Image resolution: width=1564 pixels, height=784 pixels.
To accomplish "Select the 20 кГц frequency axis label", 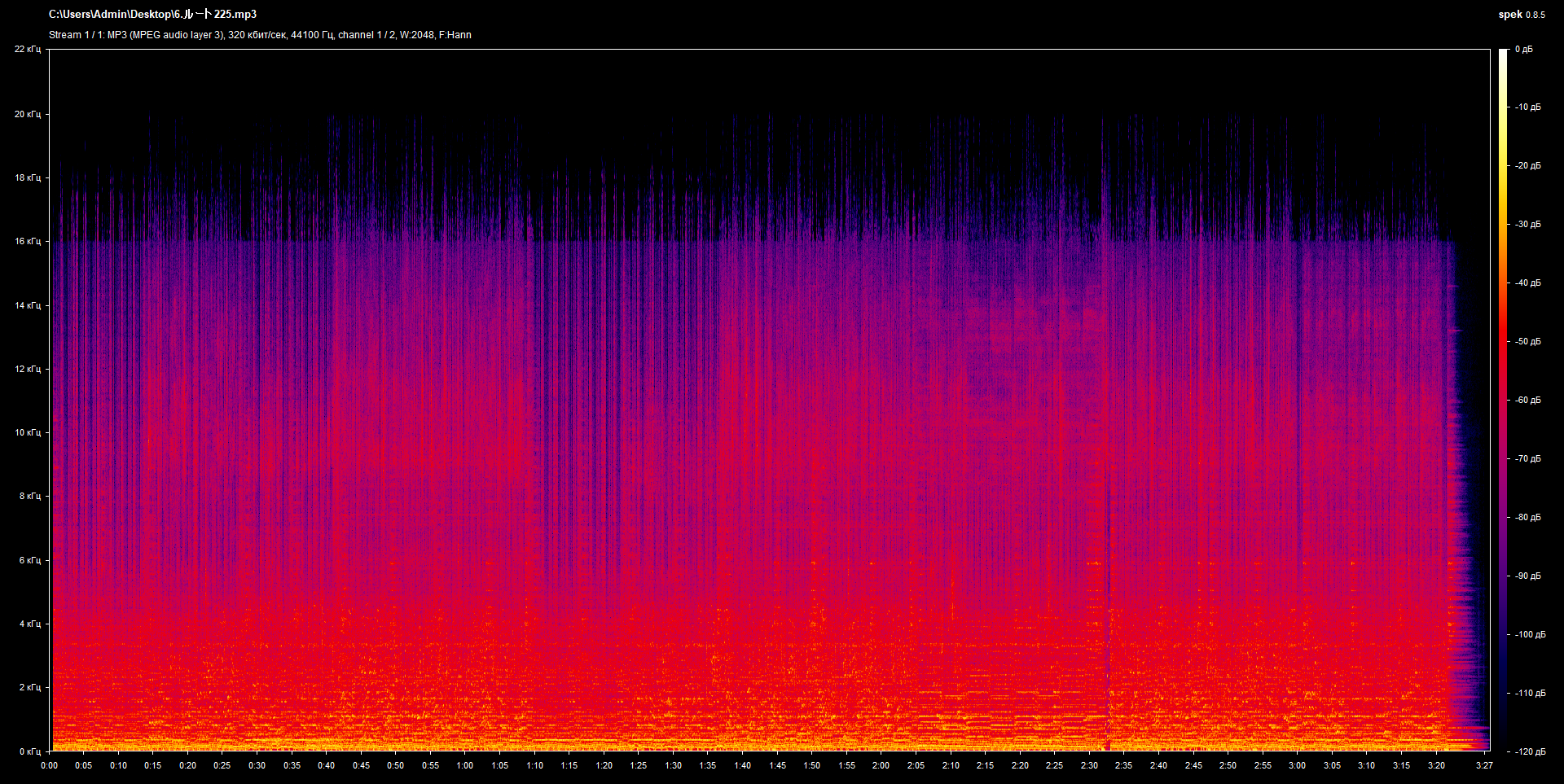I will pos(28,114).
